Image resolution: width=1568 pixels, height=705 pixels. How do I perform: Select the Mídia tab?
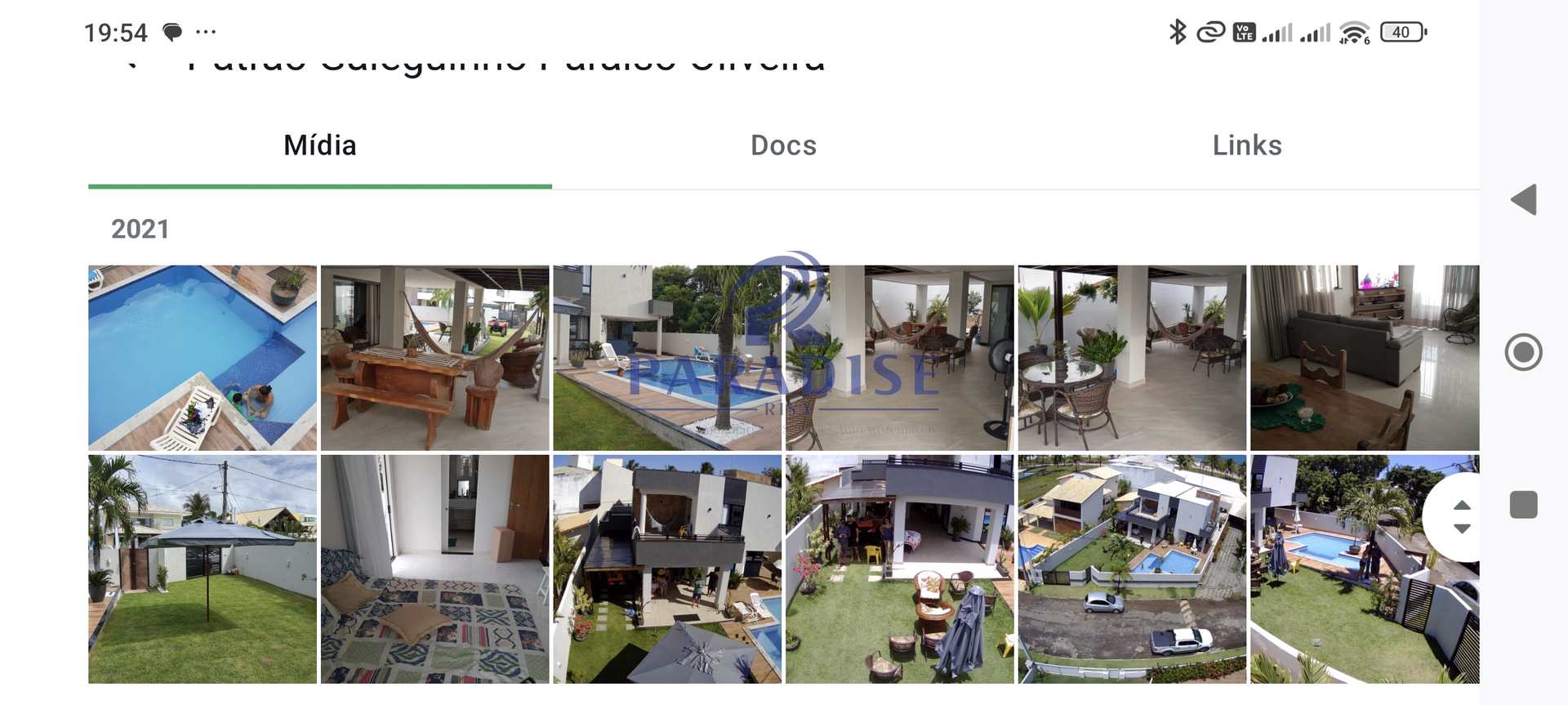click(320, 145)
